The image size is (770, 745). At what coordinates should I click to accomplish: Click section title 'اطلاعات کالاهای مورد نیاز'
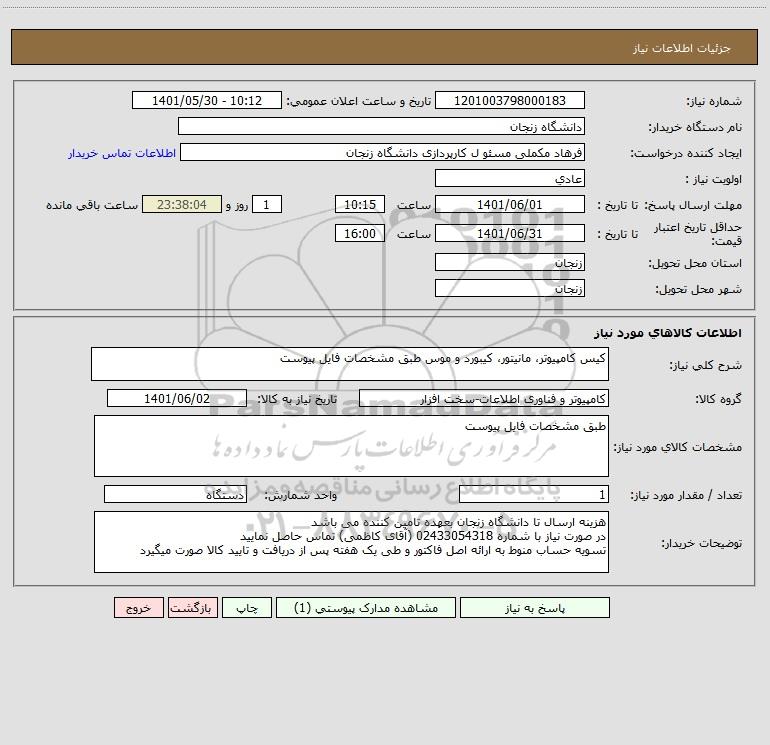click(668, 333)
